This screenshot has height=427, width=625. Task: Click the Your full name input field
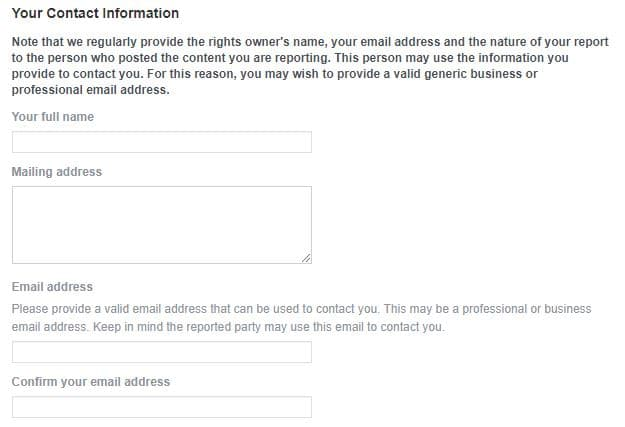161,142
